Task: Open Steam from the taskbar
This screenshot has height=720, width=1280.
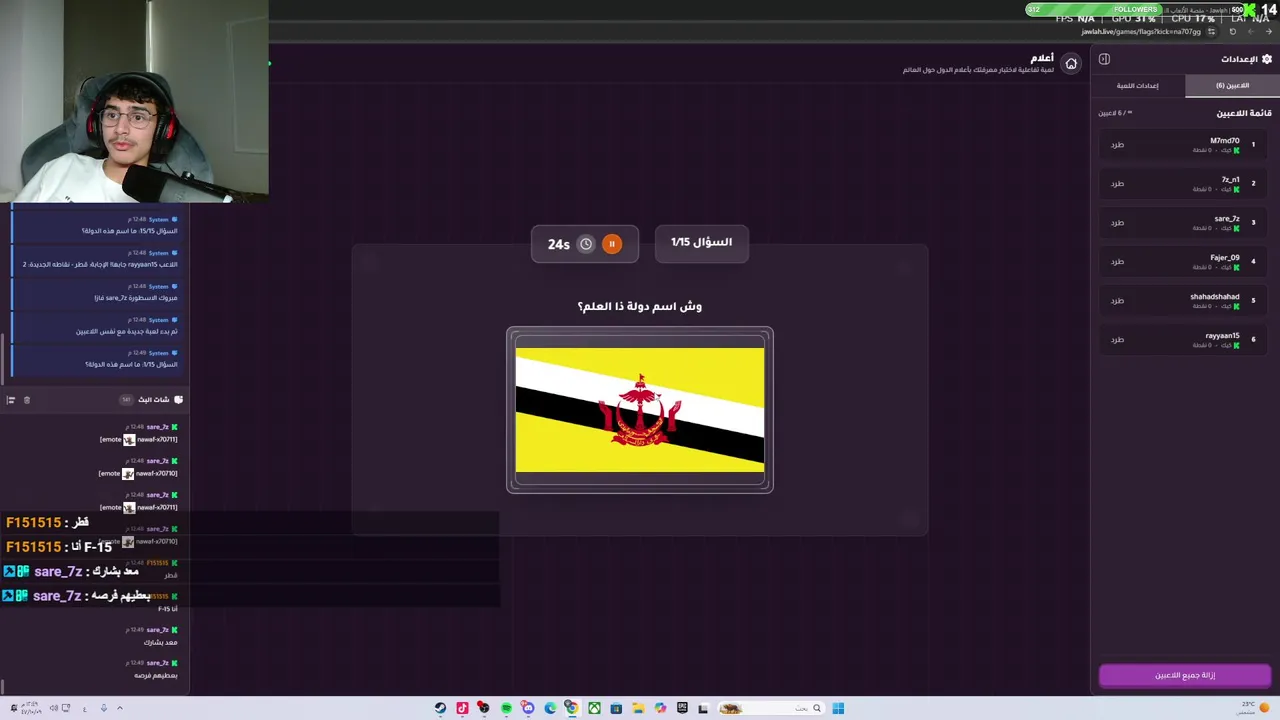Action: tap(440, 708)
